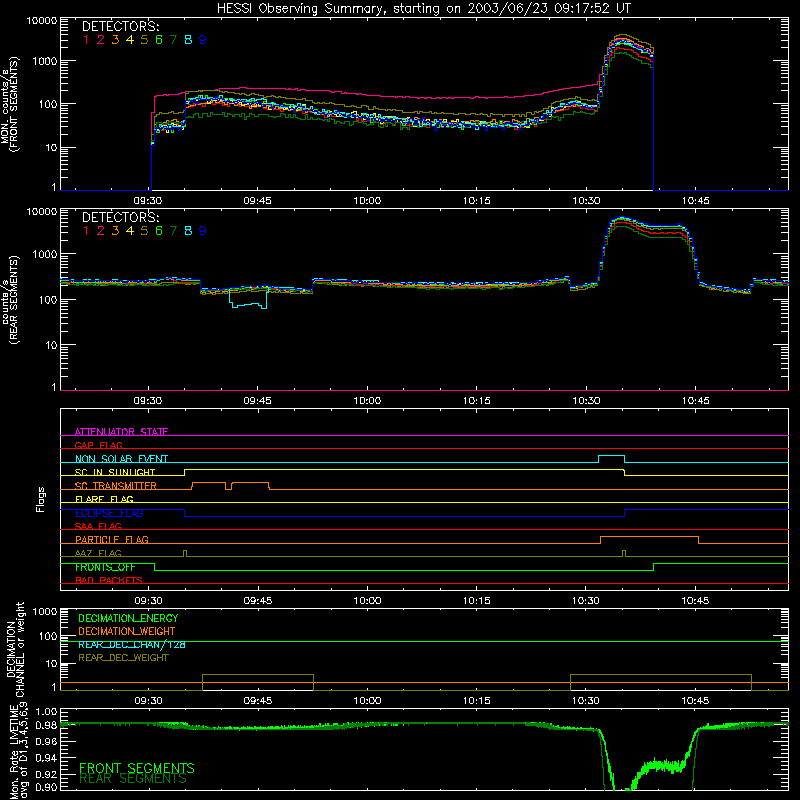Screen dimensions: 800x800
Task: Click the 09:45 time label under the Flags panel
Action: pos(258,601)
